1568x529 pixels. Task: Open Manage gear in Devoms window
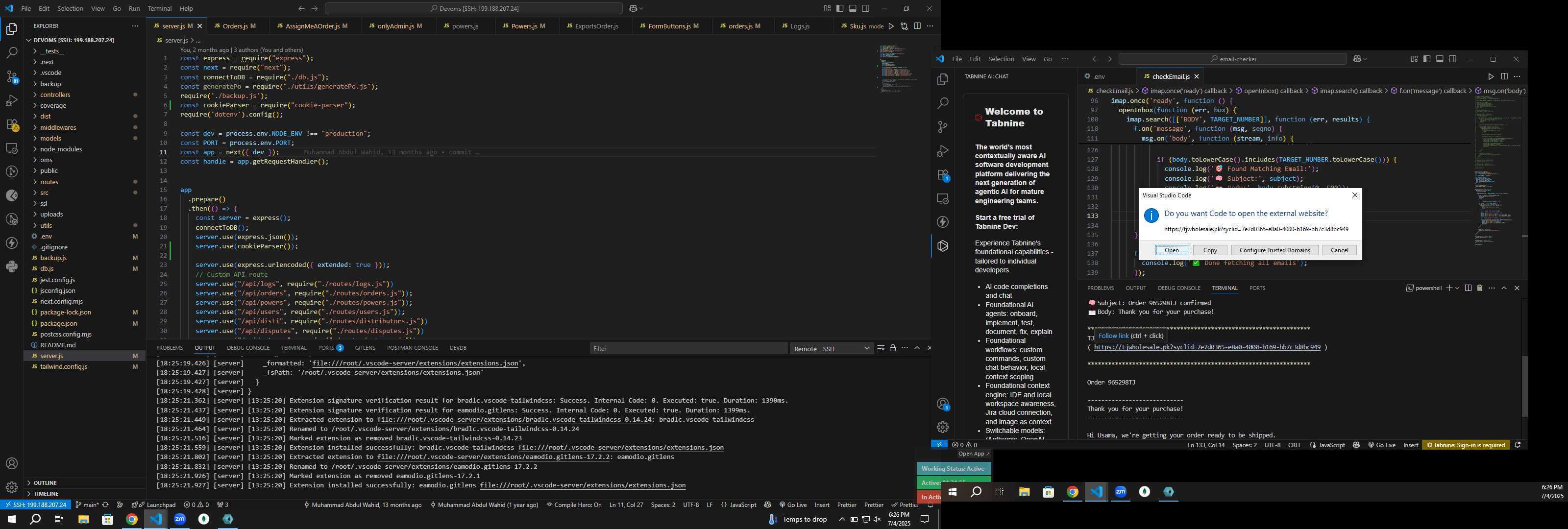[x=12, y=487]
